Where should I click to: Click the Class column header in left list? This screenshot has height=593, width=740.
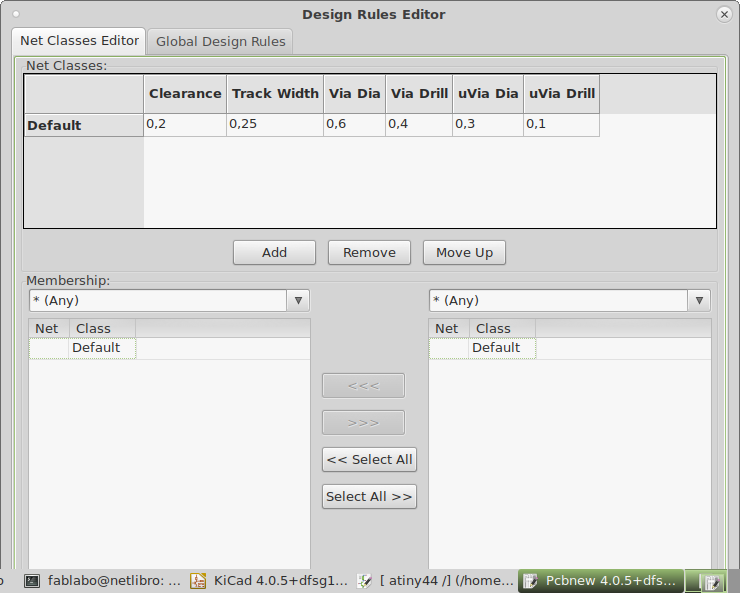point(102,328)
